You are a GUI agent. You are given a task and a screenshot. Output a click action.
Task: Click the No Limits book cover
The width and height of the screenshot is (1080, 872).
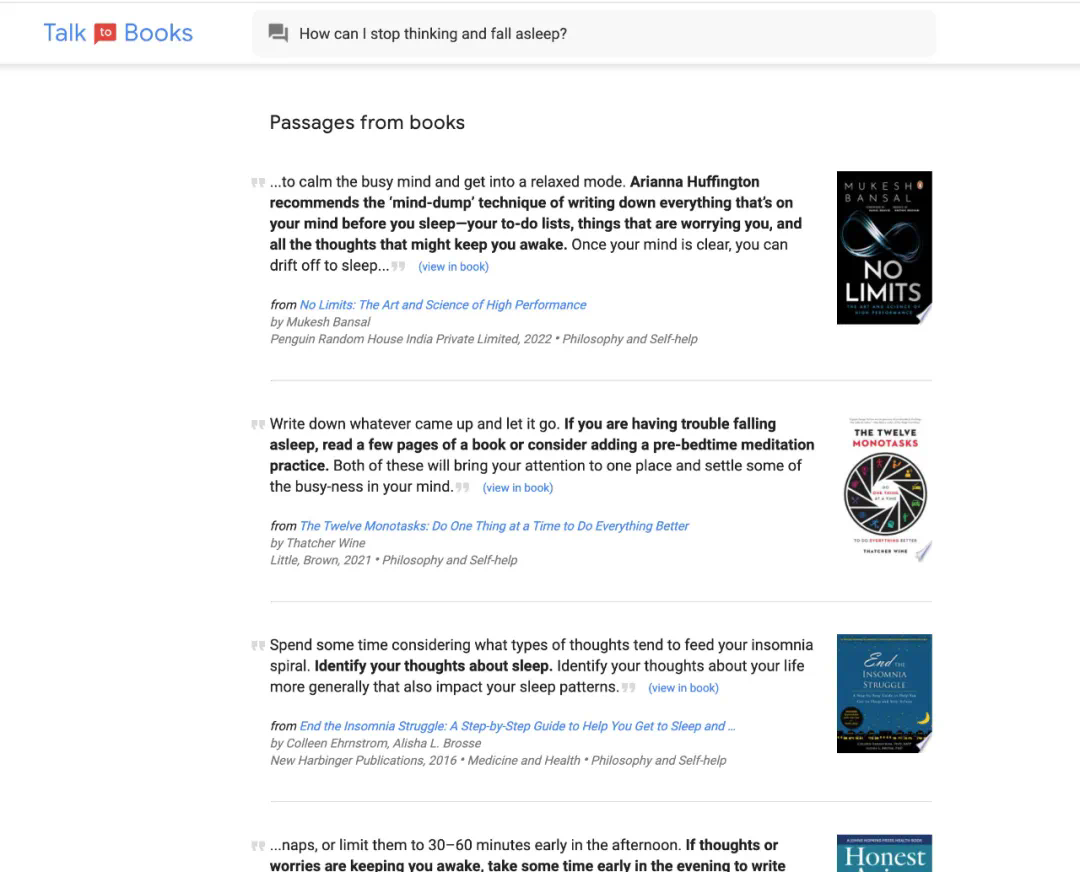(x=884, y=247)
